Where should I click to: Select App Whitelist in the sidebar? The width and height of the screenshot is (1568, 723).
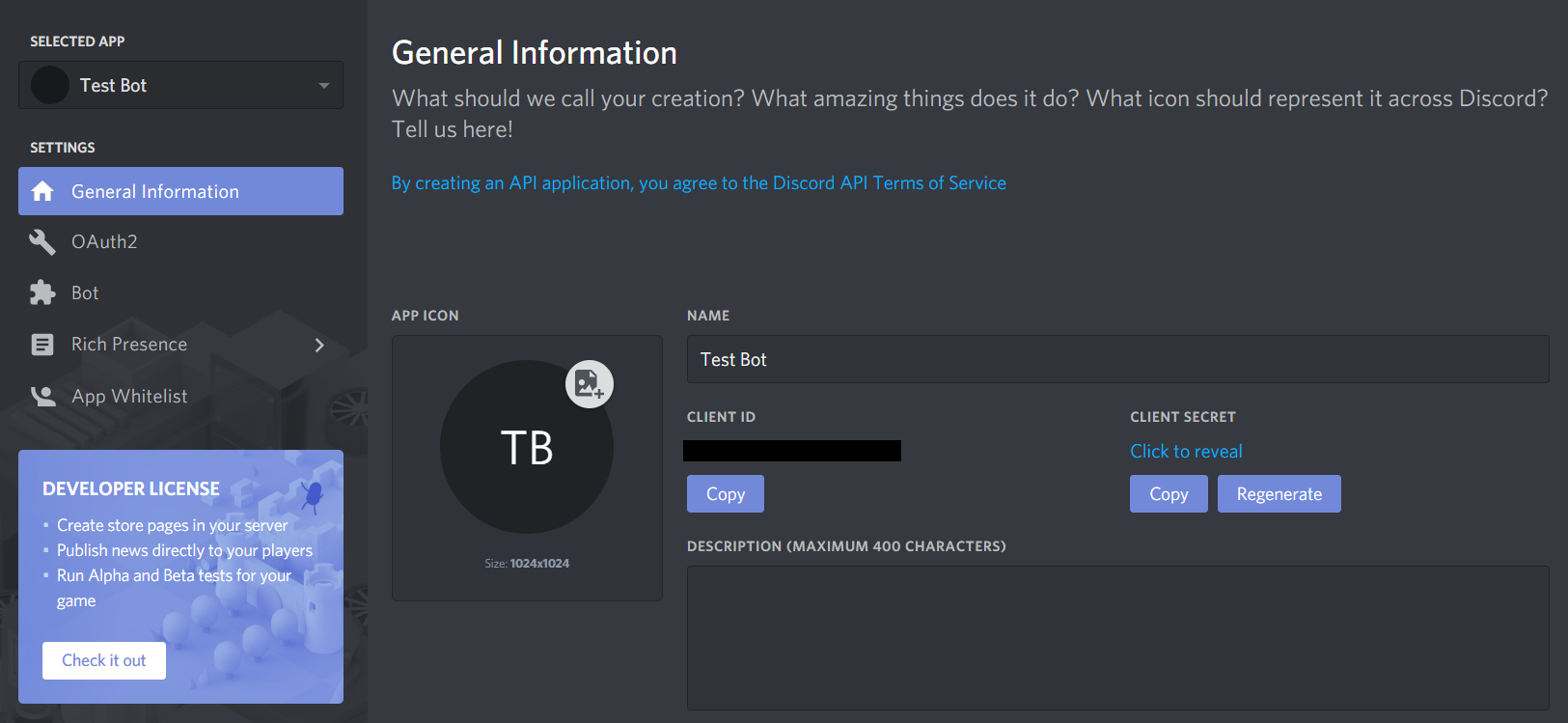coord(129,396)
